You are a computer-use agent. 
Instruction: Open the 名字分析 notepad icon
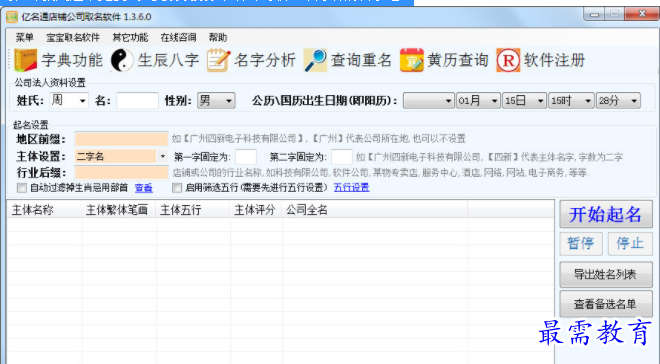[x=218, y=60]
